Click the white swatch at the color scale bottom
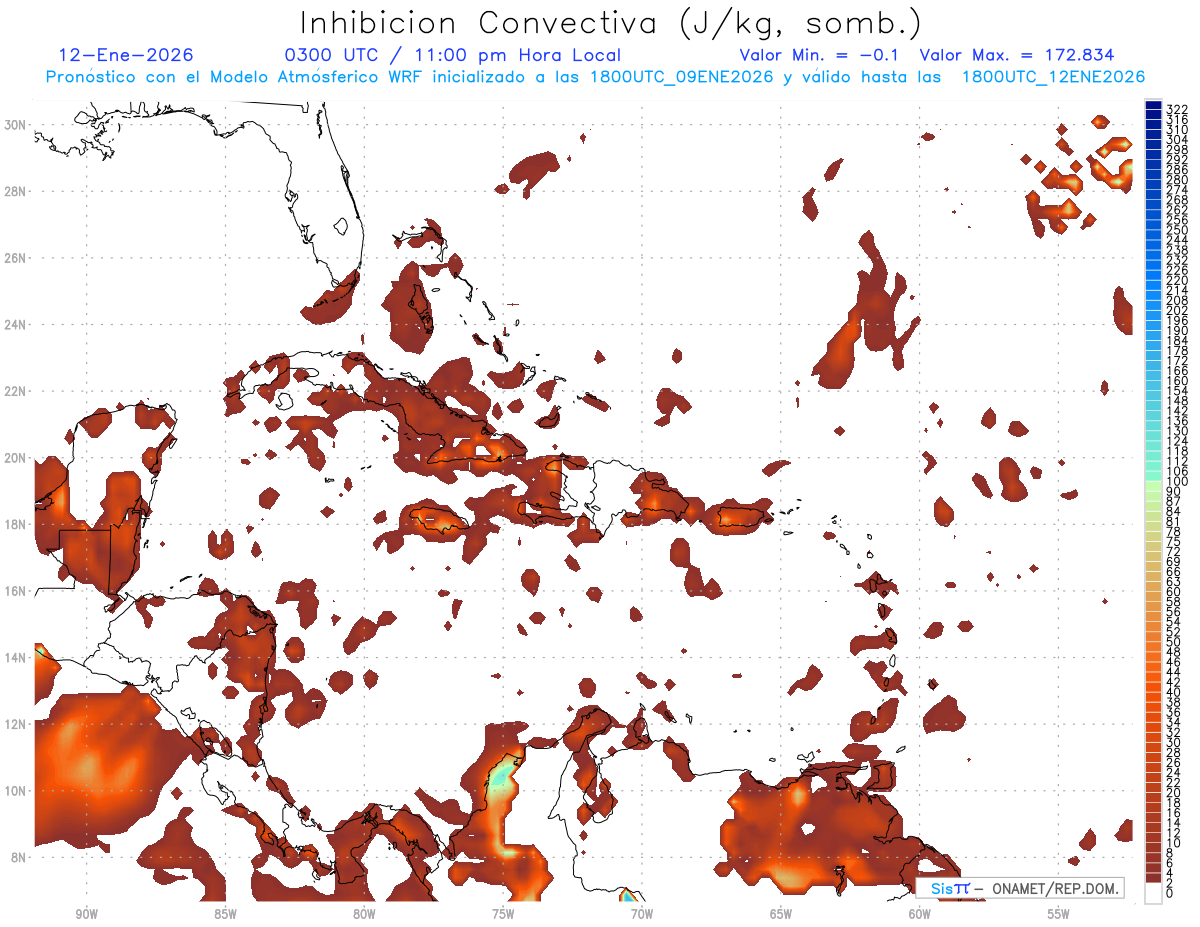The width and height of the screenshot is (1200, 927). tap(1153, 895)
